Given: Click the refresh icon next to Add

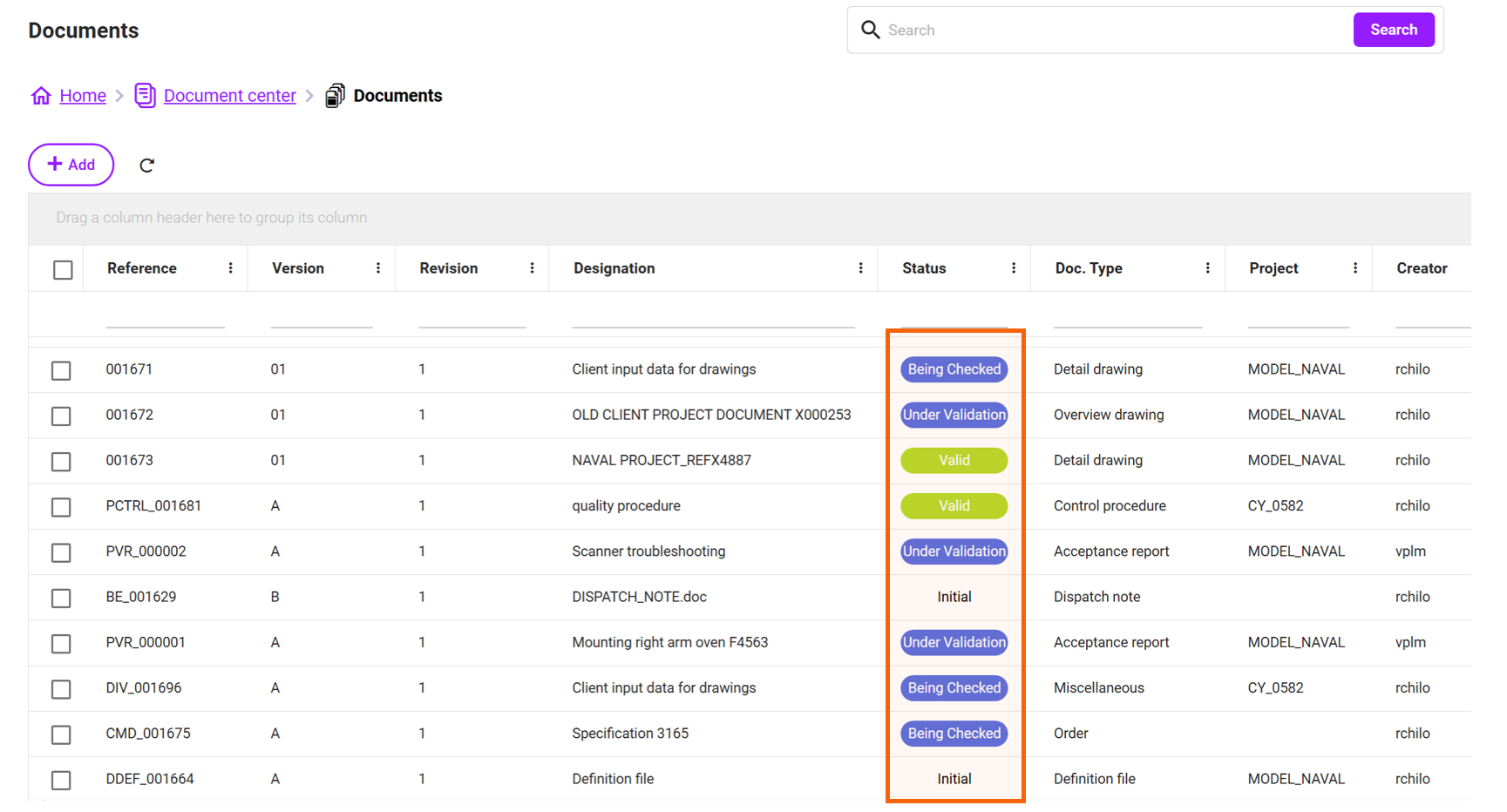Looking at the screenshot, I should click(146, 166).
